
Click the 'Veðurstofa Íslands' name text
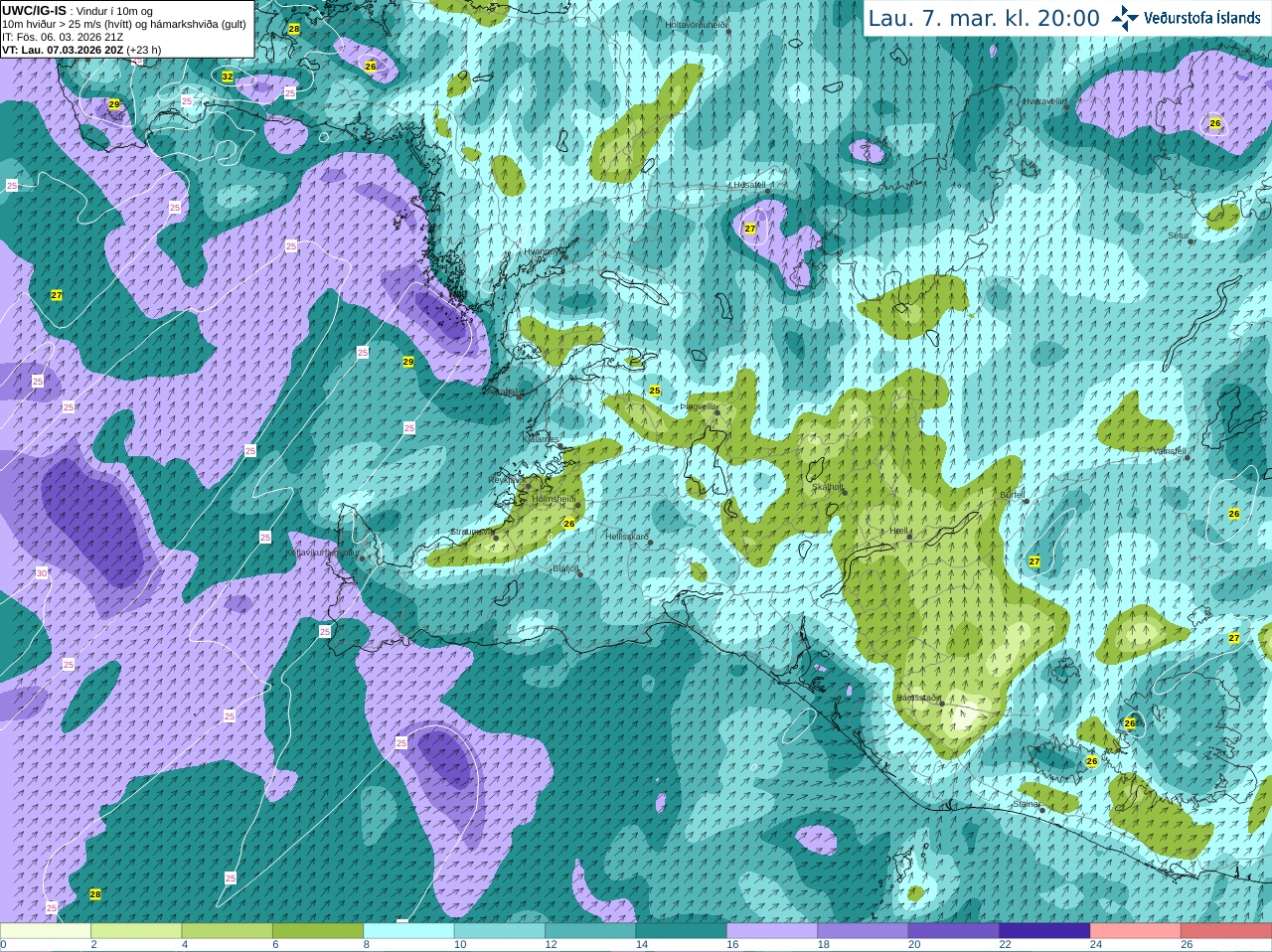[x=1201, y=18]
